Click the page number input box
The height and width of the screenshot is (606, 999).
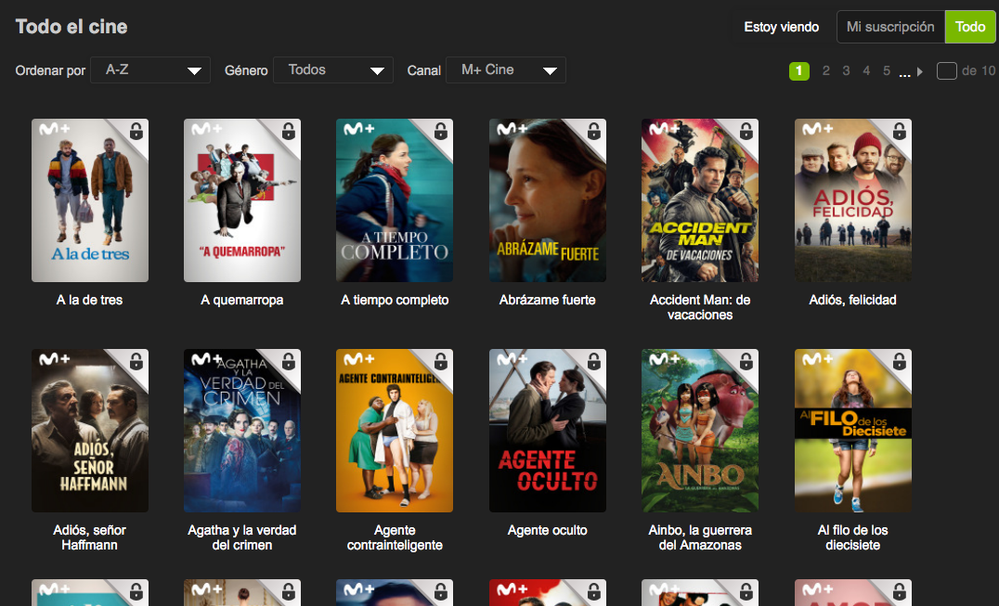coord(946,71)
